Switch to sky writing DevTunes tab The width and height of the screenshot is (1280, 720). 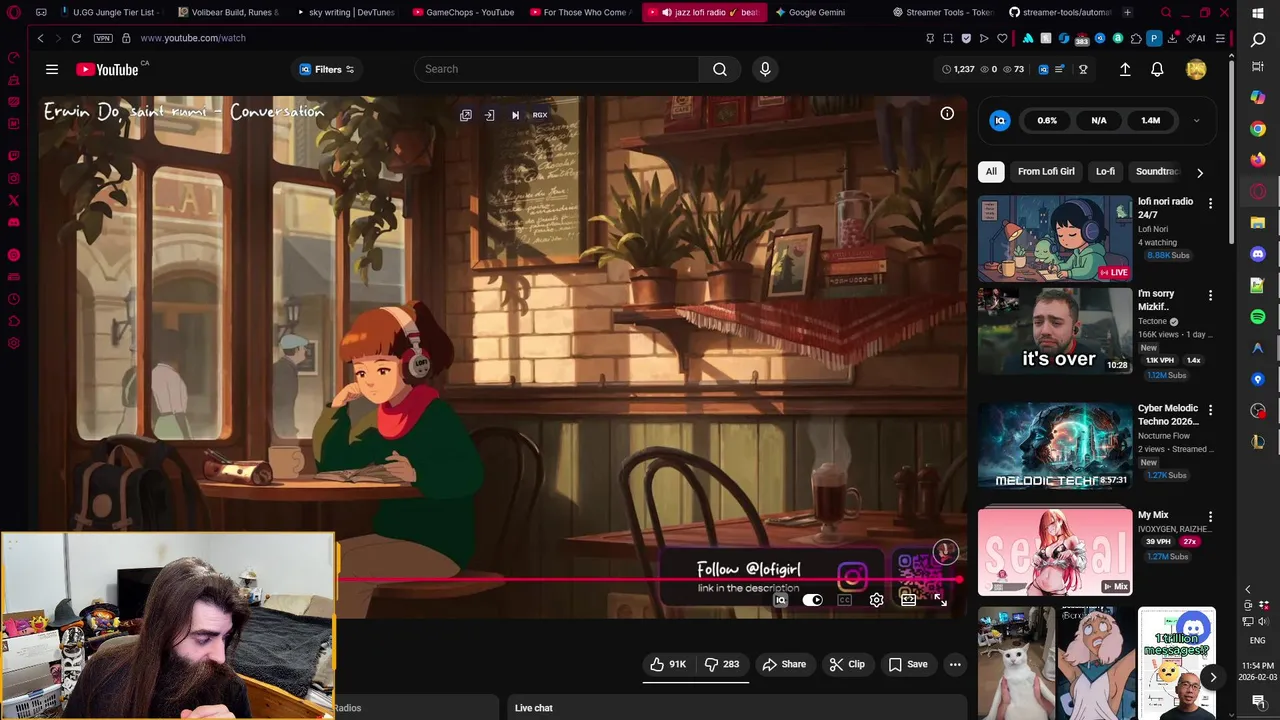(347, 12)
